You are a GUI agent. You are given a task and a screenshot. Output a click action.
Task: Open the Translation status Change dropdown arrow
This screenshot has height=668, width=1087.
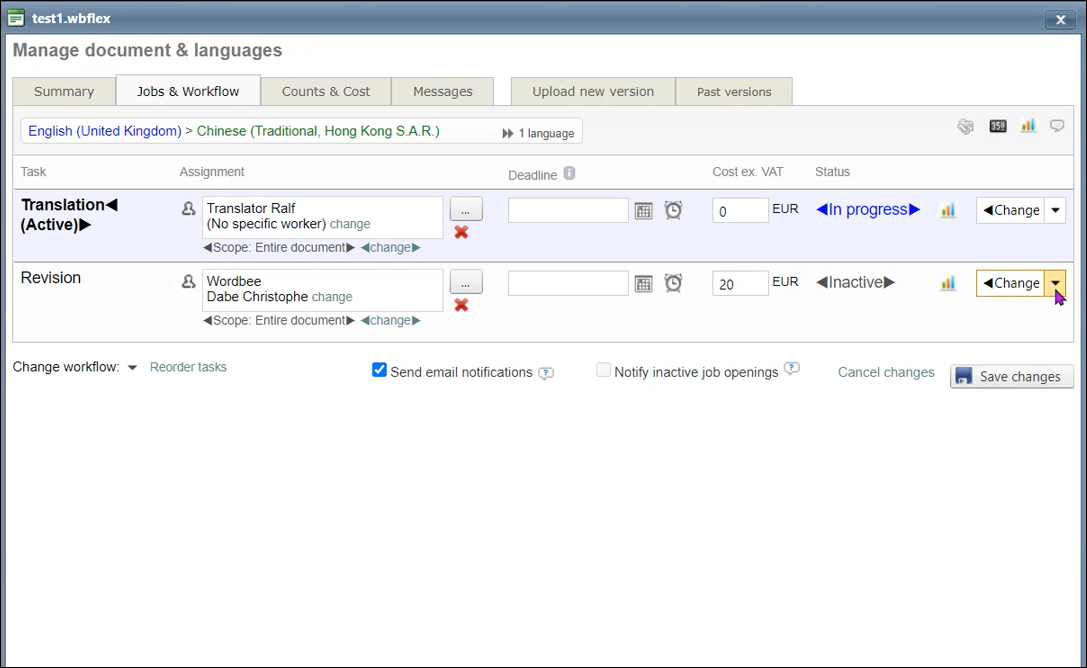[1055, 211]
